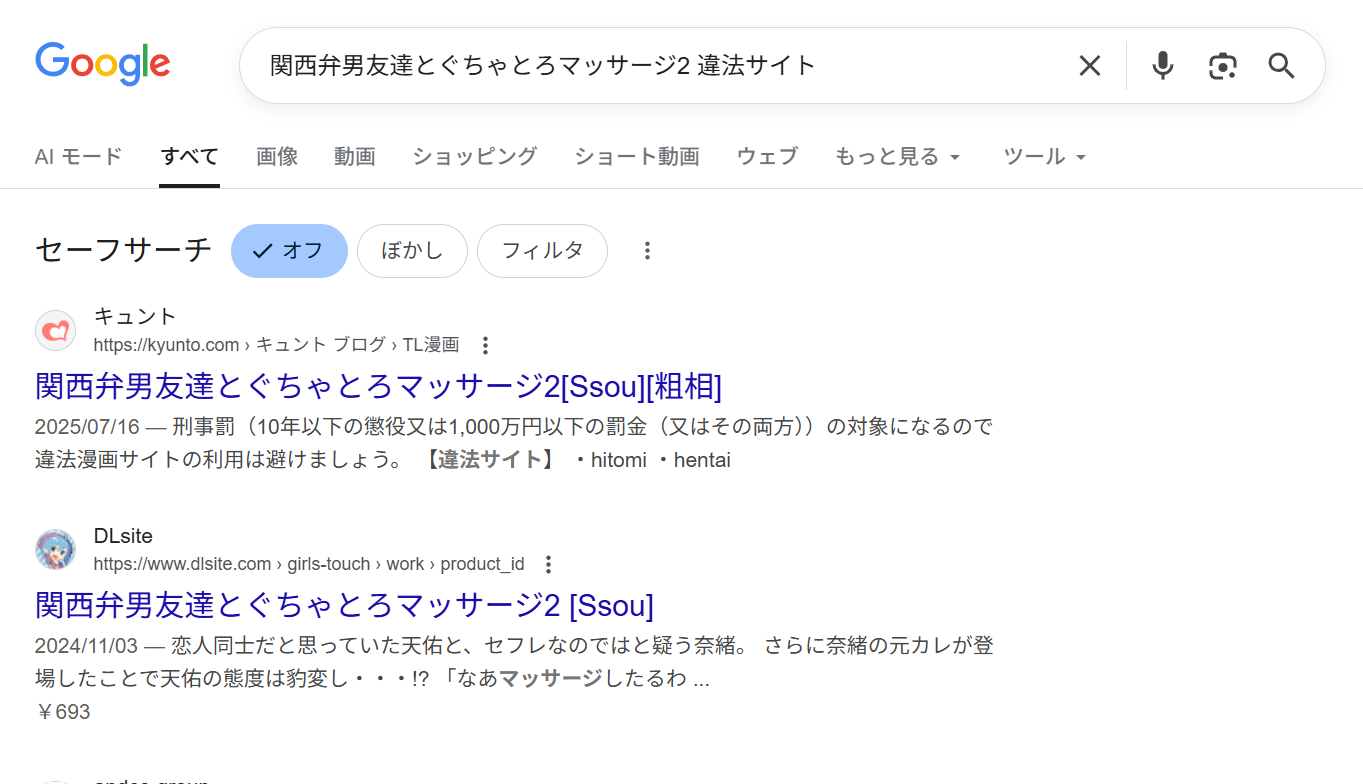
Task: Click the キュント site favicon
Action: click(x=55, y=330)
